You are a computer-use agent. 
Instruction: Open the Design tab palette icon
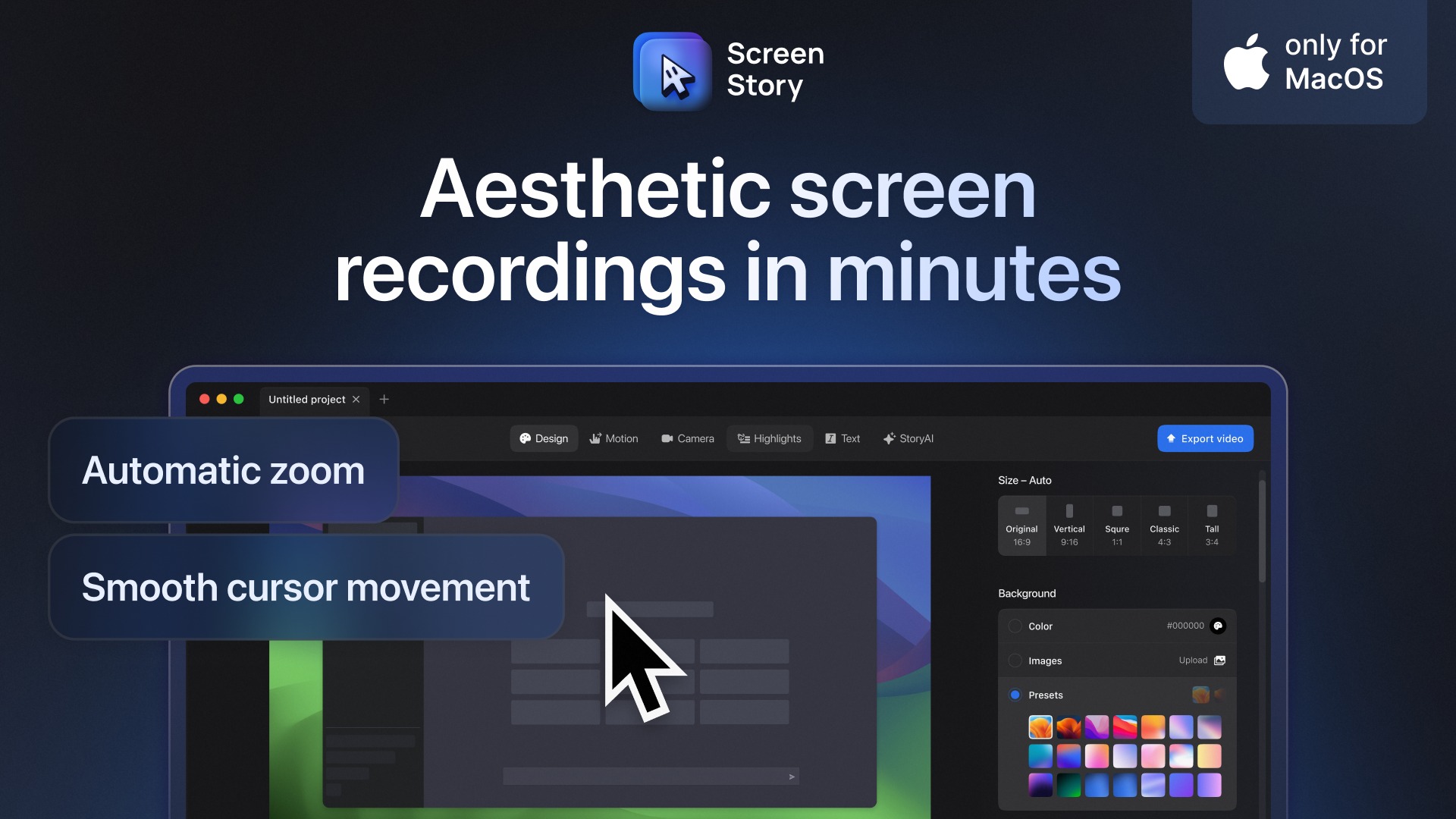click(x=526, y=438)
